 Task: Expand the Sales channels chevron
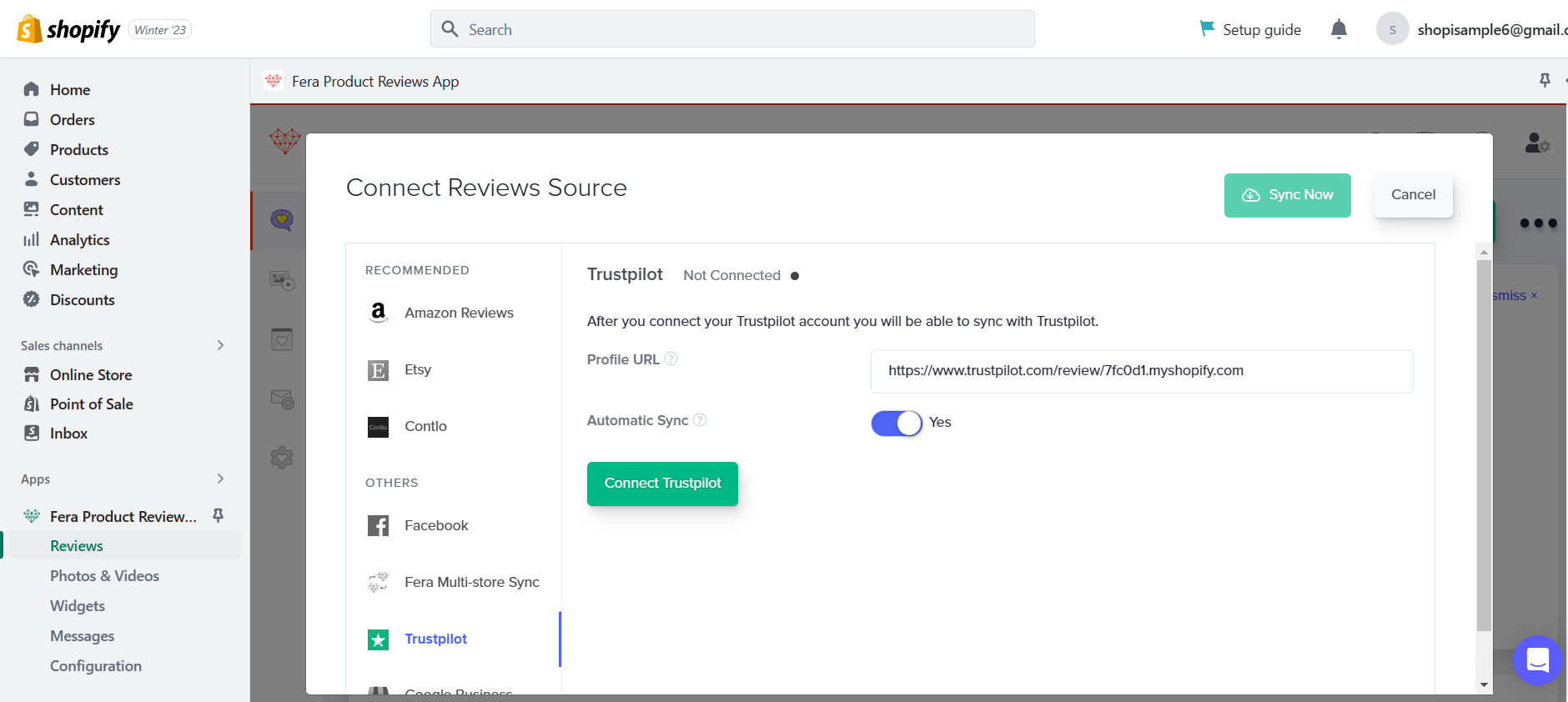[220, 345]
